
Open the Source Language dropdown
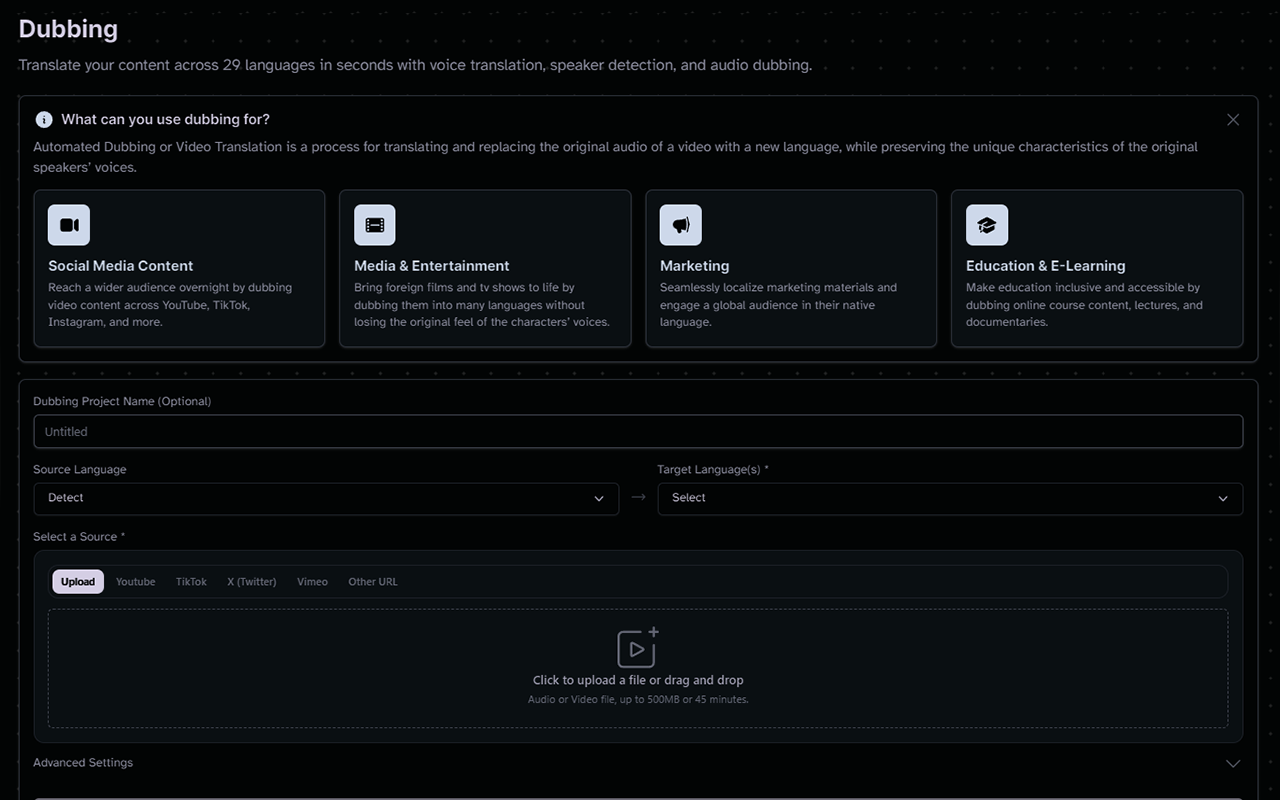tap(326, 498)
